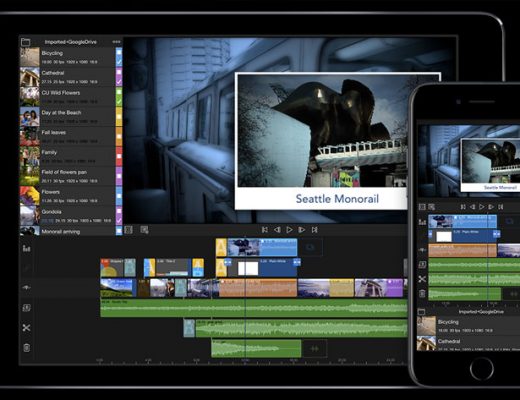Select the 'Field of flowers pan' clip name
Viewport: 520px width, 400px height.
(x=64, y=172)
